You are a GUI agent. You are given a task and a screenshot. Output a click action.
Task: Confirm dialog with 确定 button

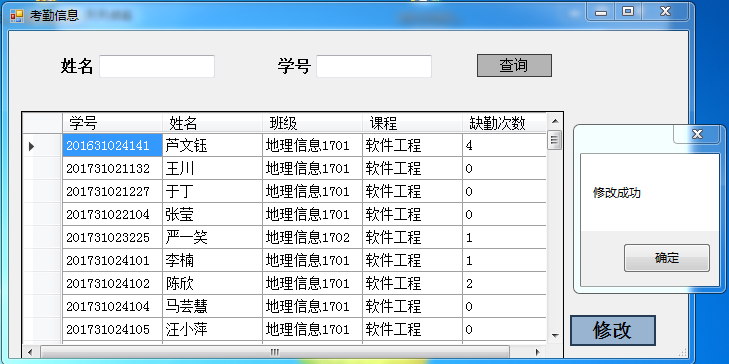(x=667, y=258)
